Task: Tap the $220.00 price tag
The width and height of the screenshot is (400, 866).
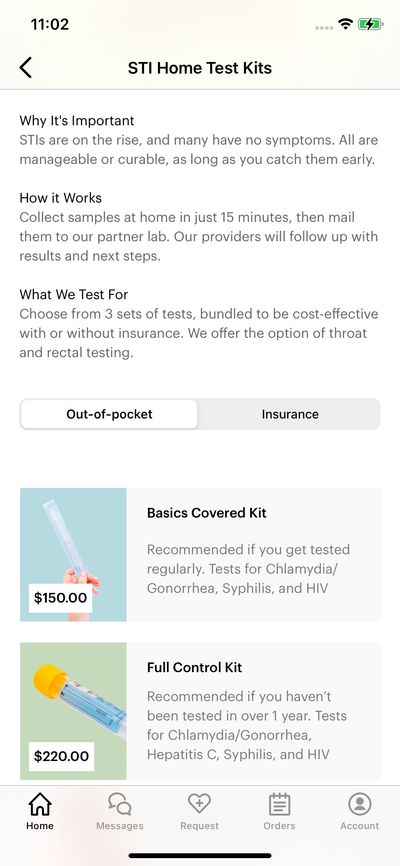Action: [x=61, y=756]
